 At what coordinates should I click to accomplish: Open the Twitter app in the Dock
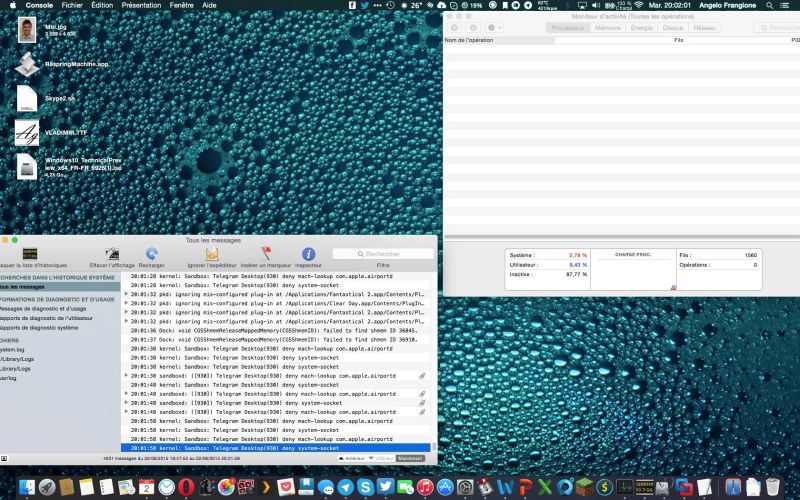click(x=385, y=487)
